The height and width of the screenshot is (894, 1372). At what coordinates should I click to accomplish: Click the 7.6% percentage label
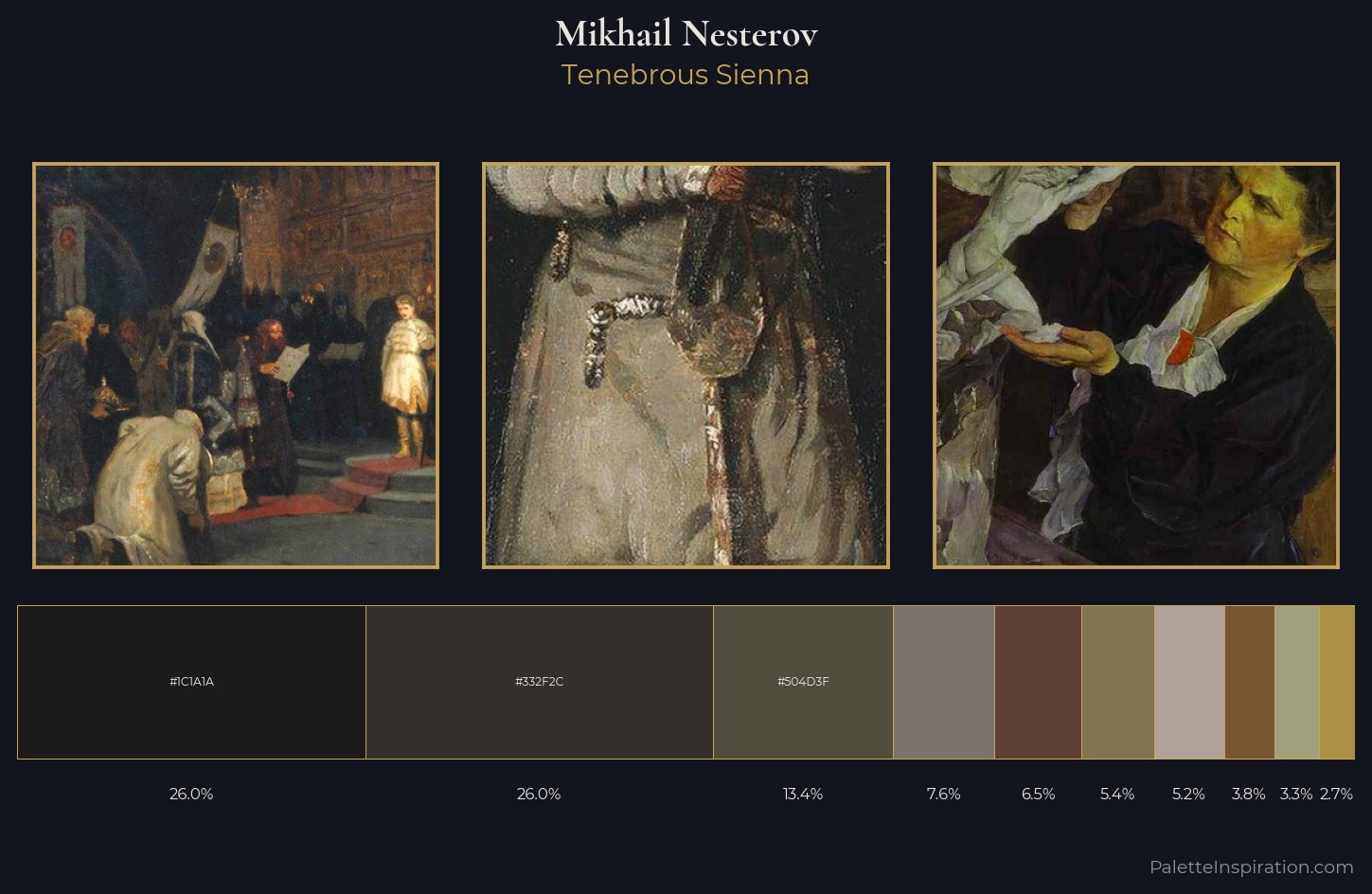[x=944, y=794]
